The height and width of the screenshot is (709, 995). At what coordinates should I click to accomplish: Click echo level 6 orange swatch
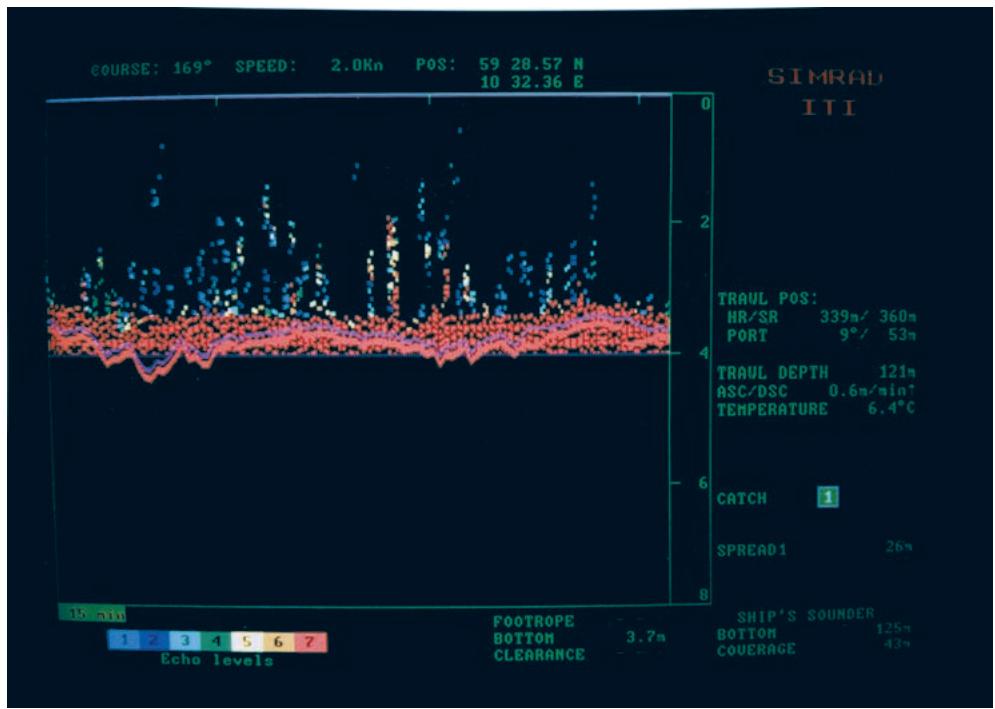tap(276, 640)
